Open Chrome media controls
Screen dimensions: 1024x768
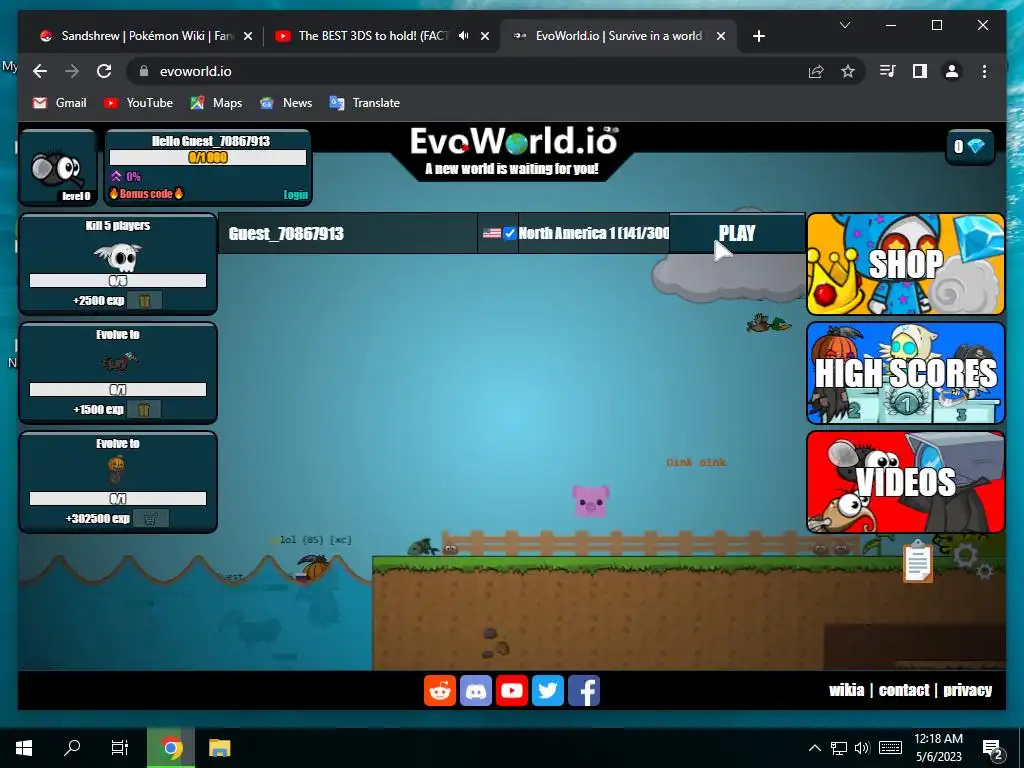[x=888, y=71]
